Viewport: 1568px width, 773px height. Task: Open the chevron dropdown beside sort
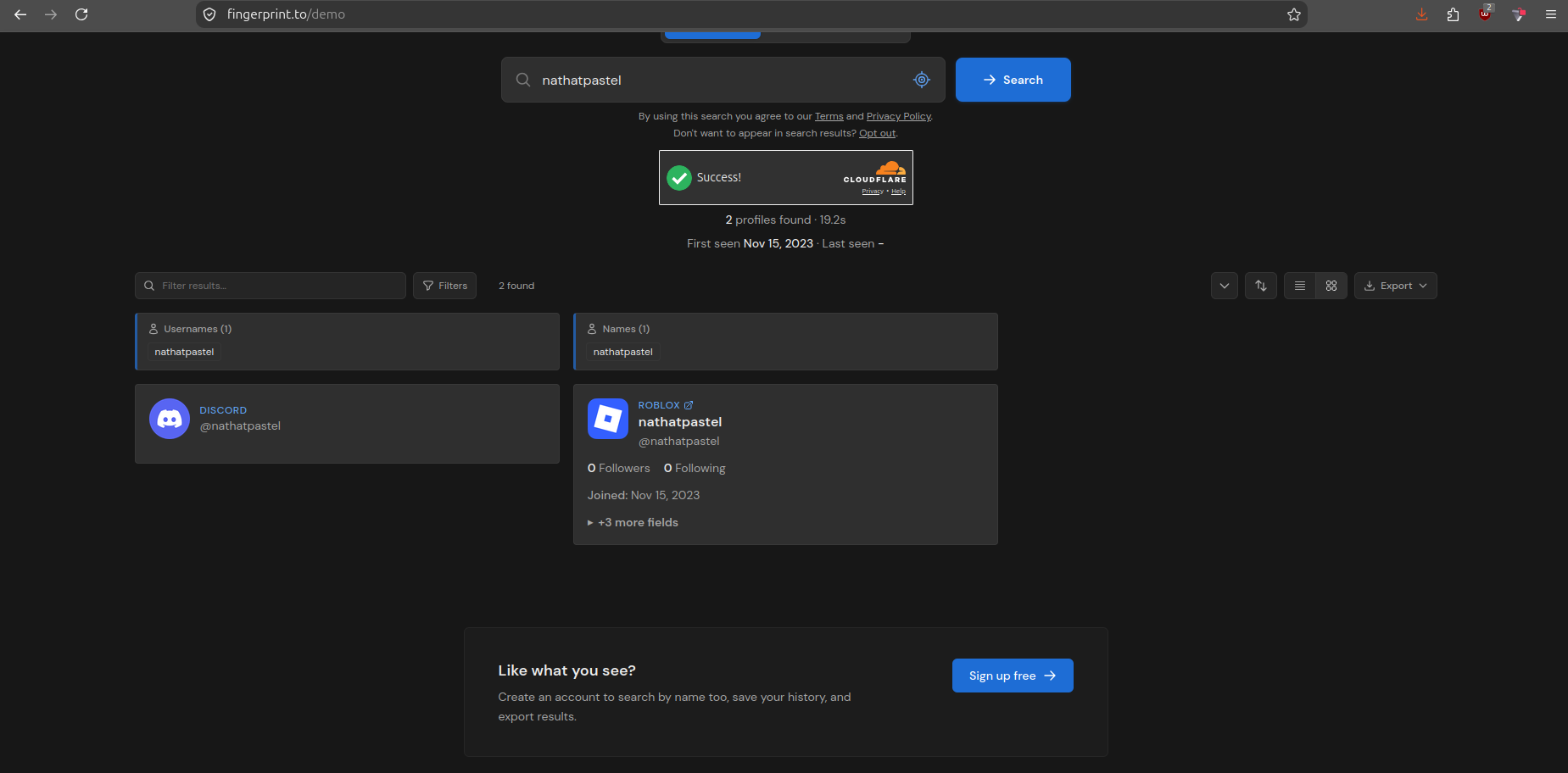point(1225,286)
